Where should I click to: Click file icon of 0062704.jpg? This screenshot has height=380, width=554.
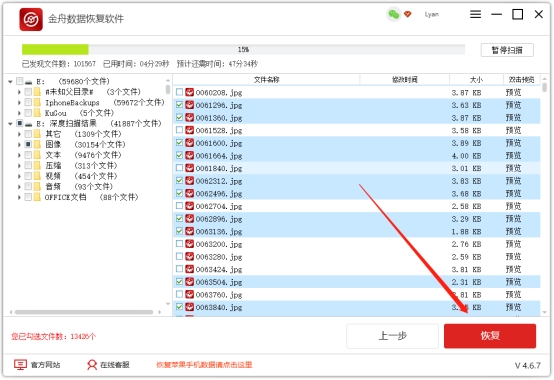tap(190, 206)
